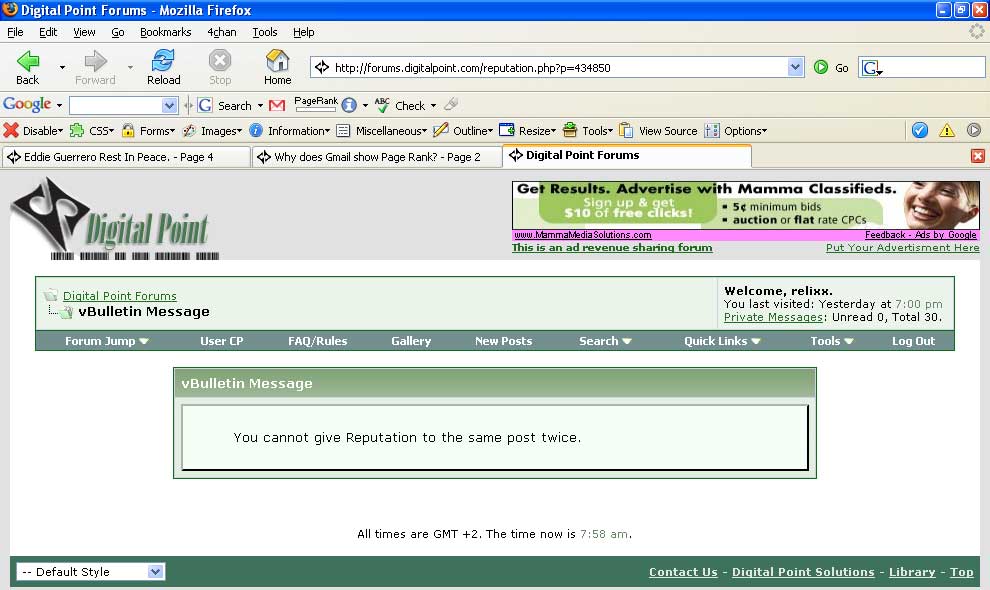Open the Forum Jump menu
Screen dimensions: 990x590
coord(107,341)
